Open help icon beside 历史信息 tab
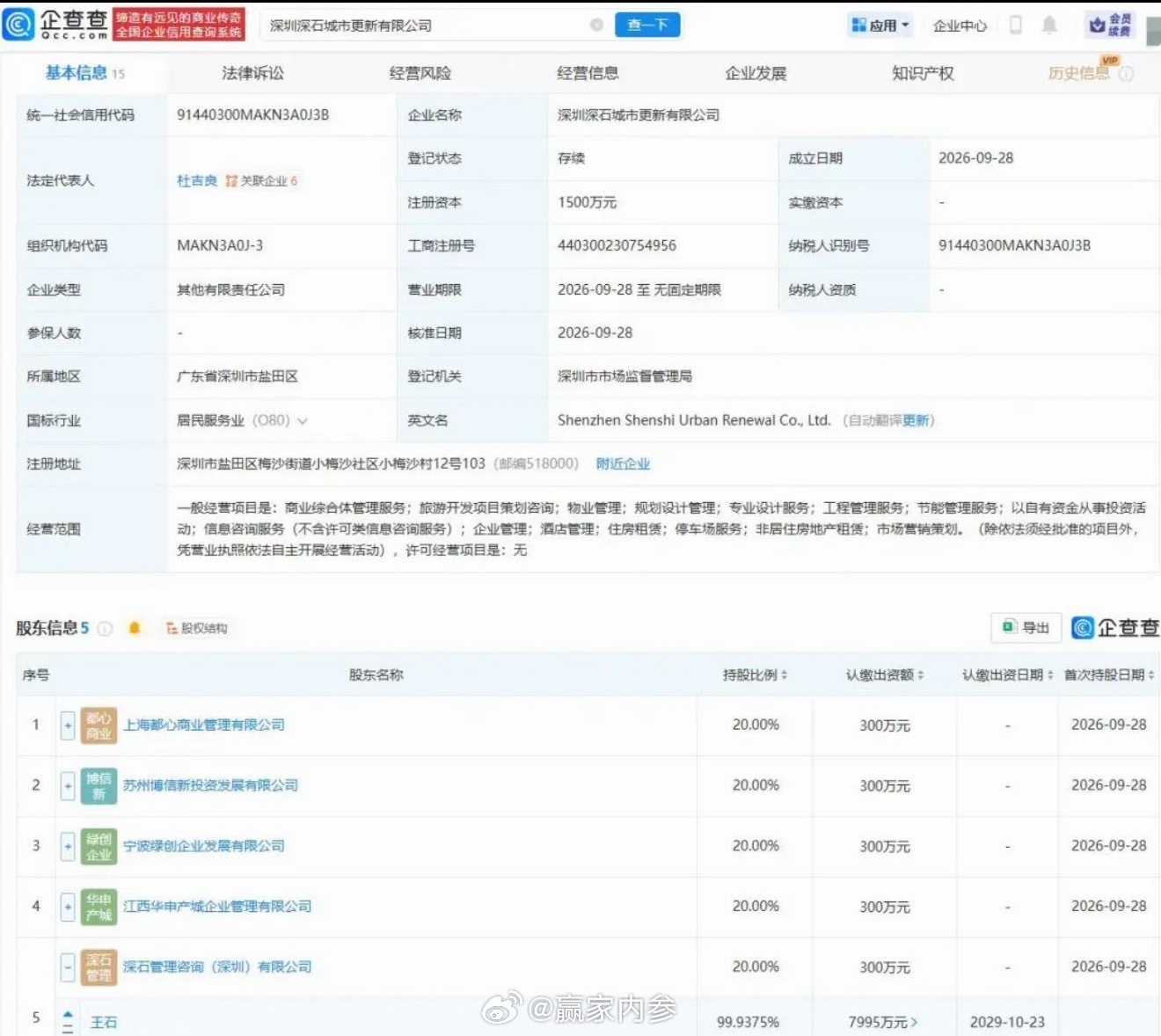1161x1036 pixels. (x=1126, y=74)
